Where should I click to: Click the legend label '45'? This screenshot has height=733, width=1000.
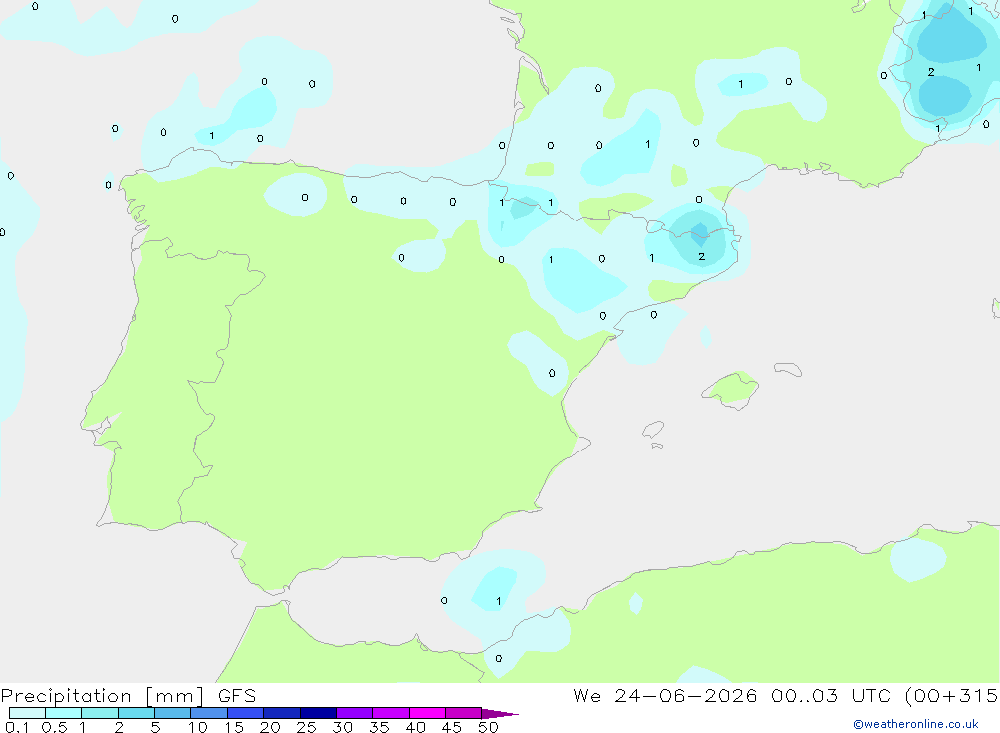click(x=452, y=727)
